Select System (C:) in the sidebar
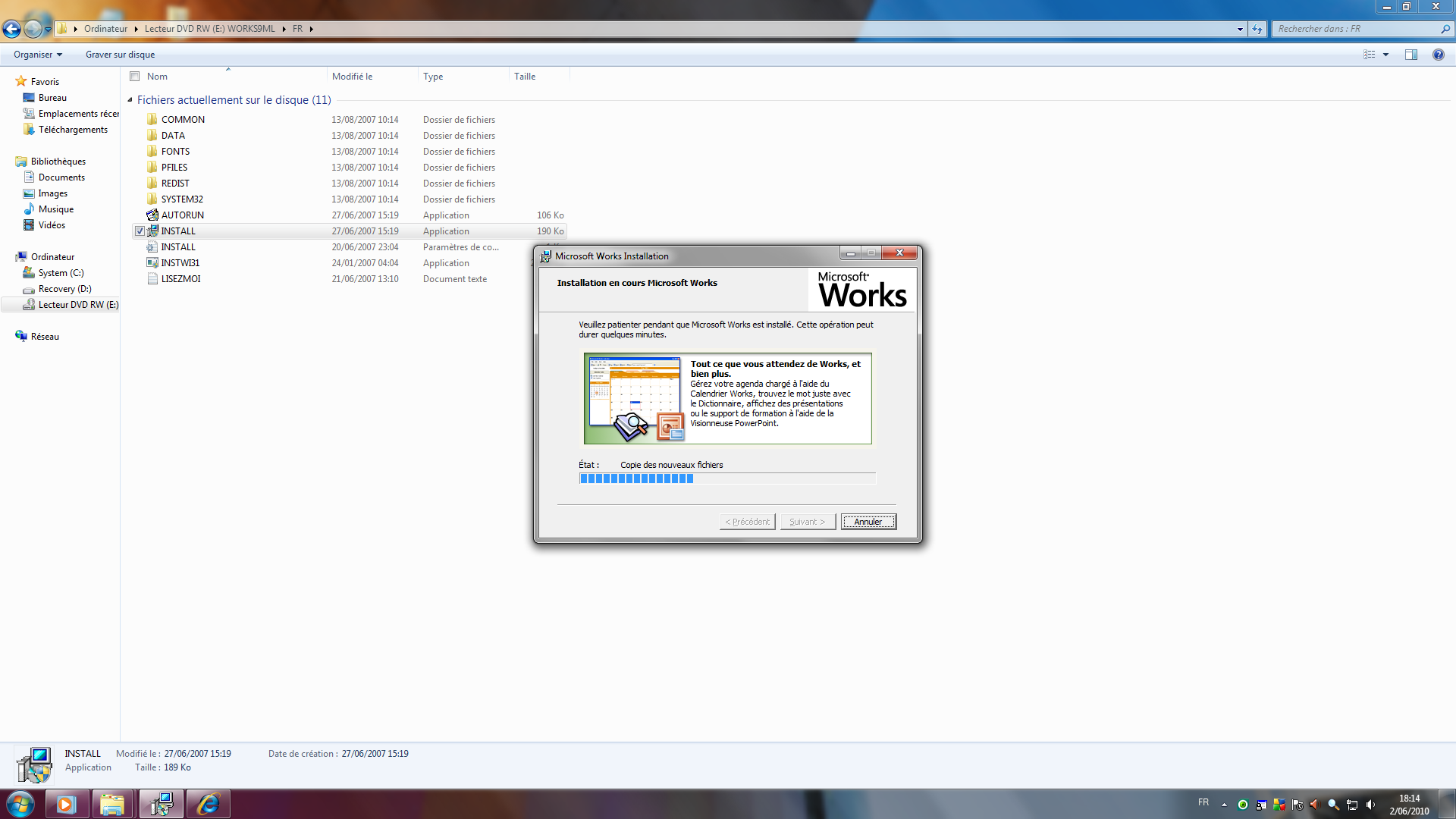This screenshot has height=819, width=1456. point(61,273)
